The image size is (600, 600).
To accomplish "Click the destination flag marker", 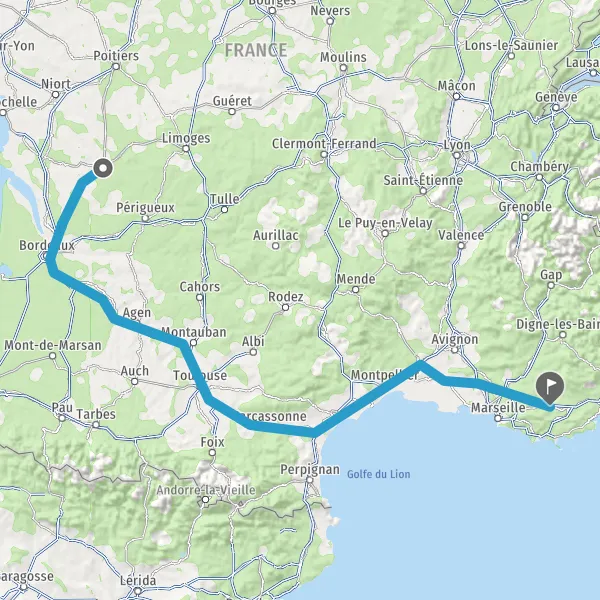I will click(550, 387).
